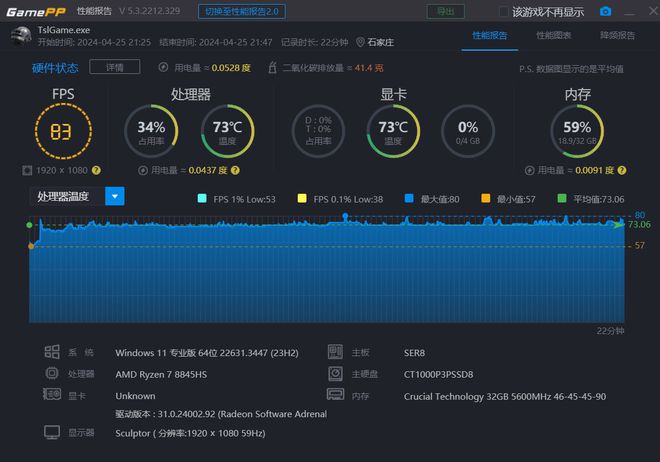
Task: Click the CO2 emission bottle icon
Action: pos(272,67)
